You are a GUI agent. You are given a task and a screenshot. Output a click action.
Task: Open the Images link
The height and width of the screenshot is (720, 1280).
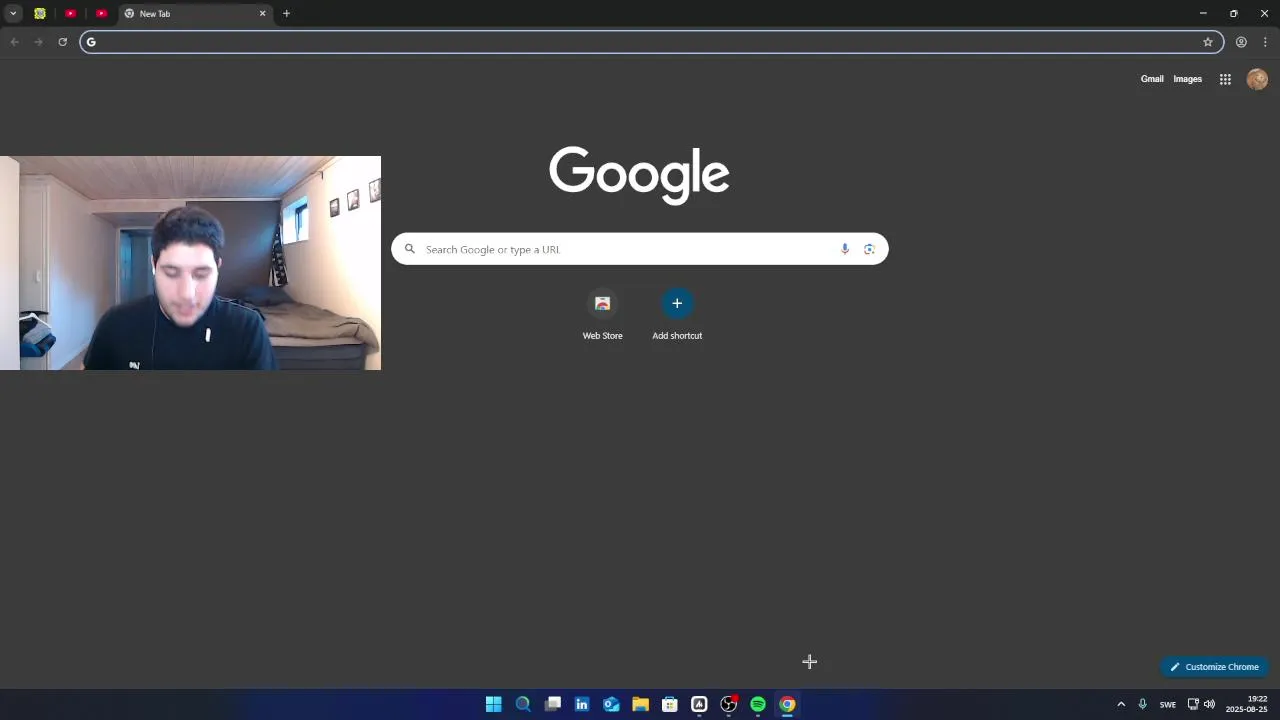point(1188,79)
